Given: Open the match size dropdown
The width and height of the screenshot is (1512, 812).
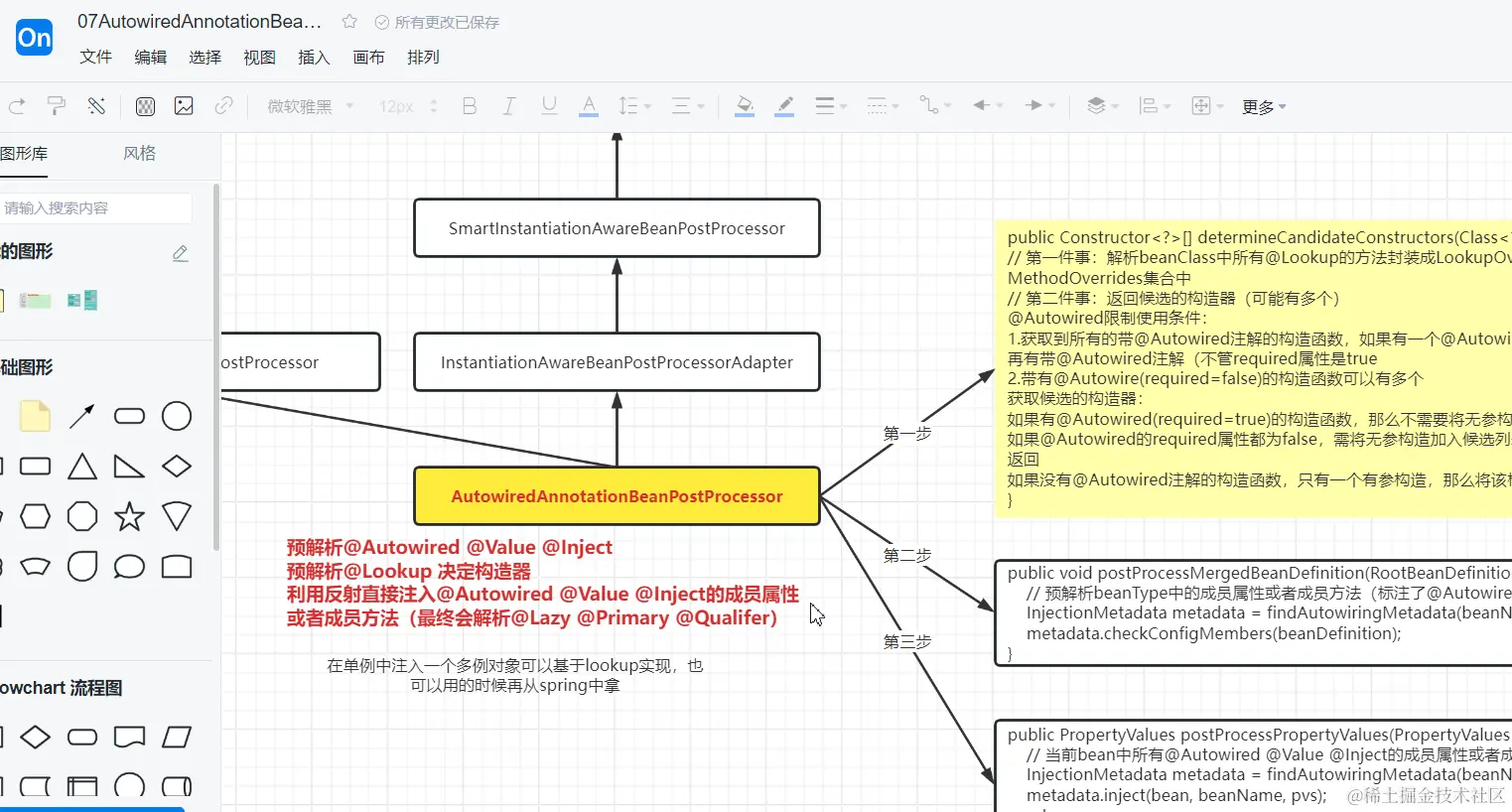Looking at the screenshot, I should coord(1207,106).
